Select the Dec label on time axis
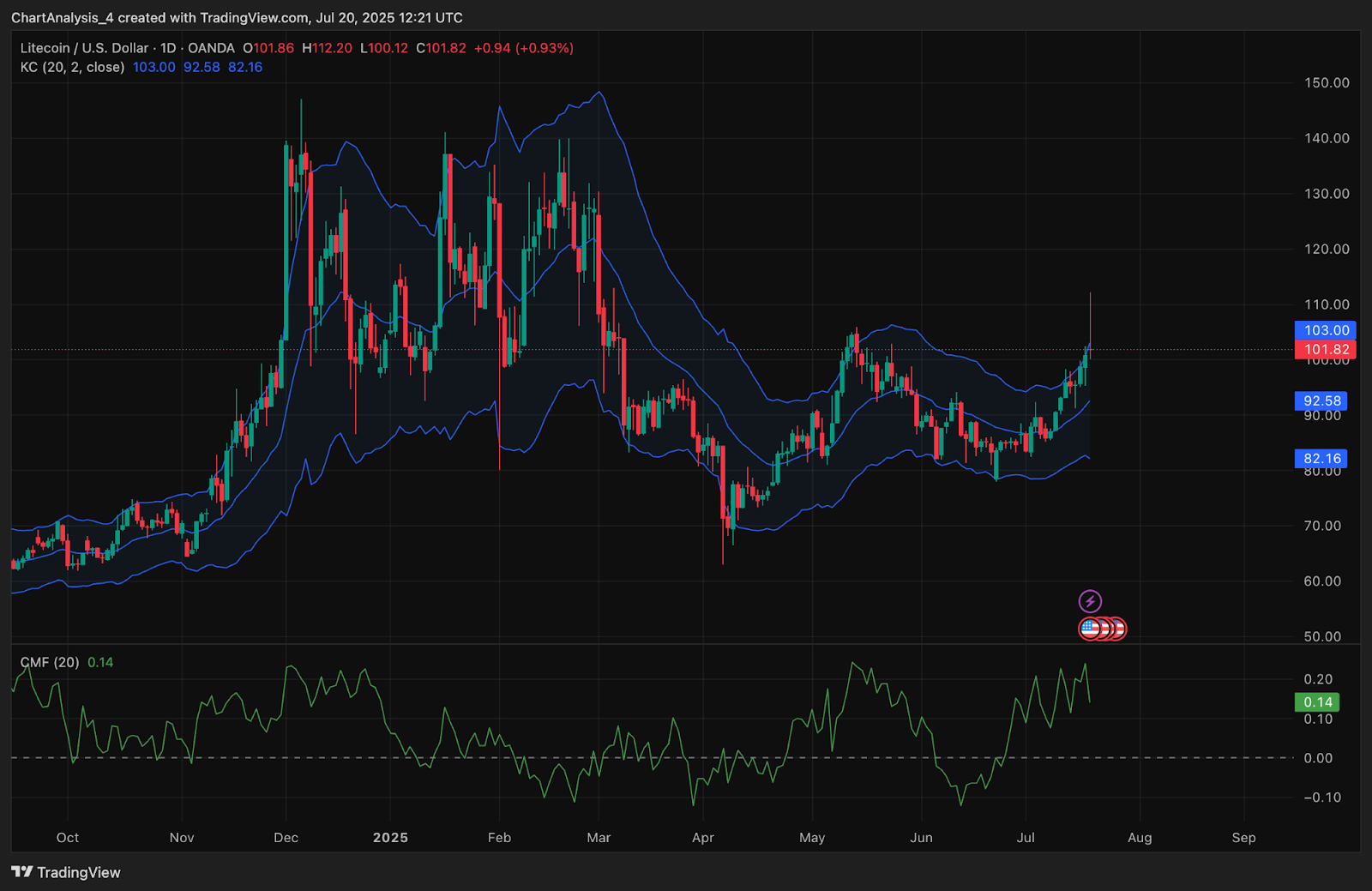The height and width of the screenshot is (891, 1372). click(x=286, y=837)
